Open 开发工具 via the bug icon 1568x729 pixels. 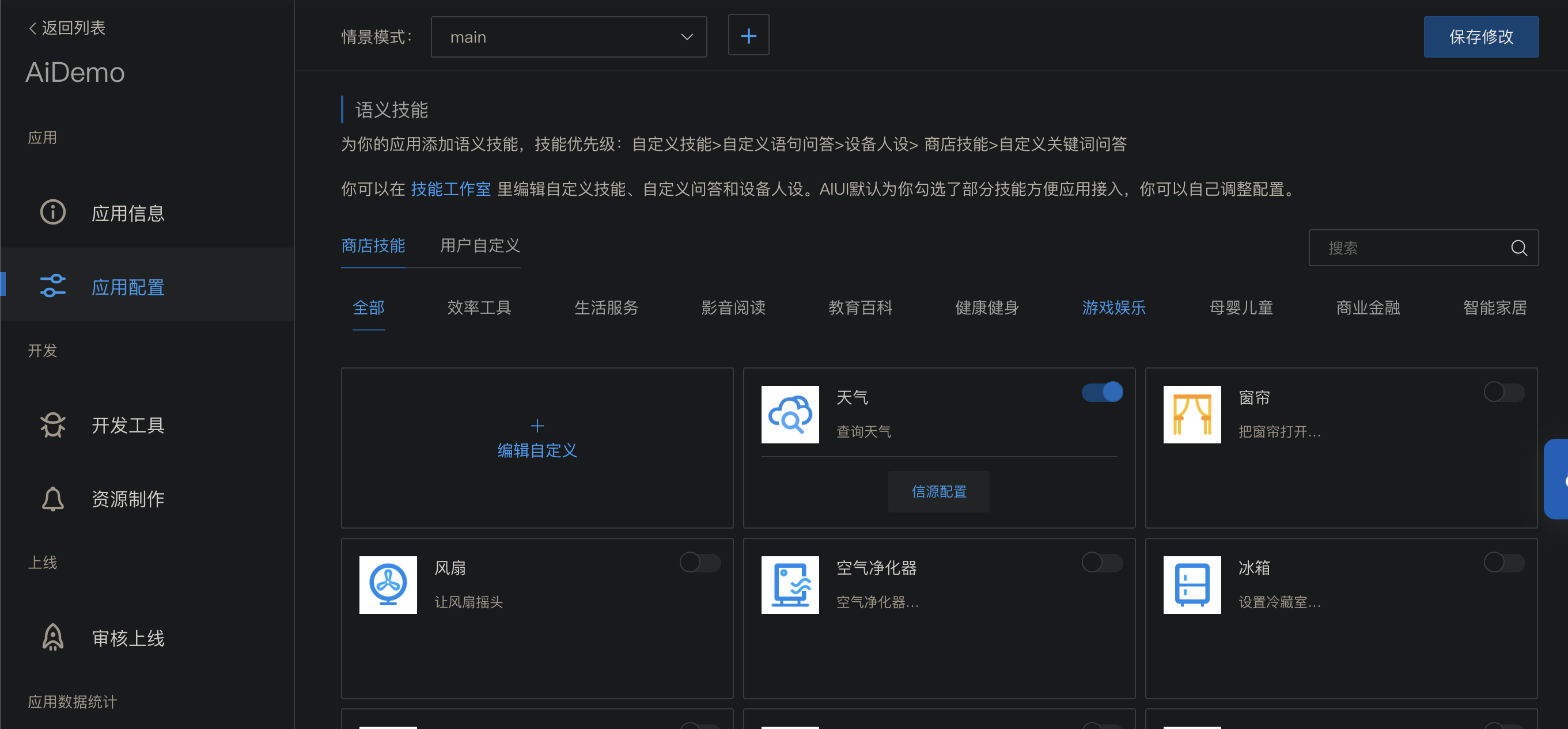pyautogui.click(x=53, y=425)
